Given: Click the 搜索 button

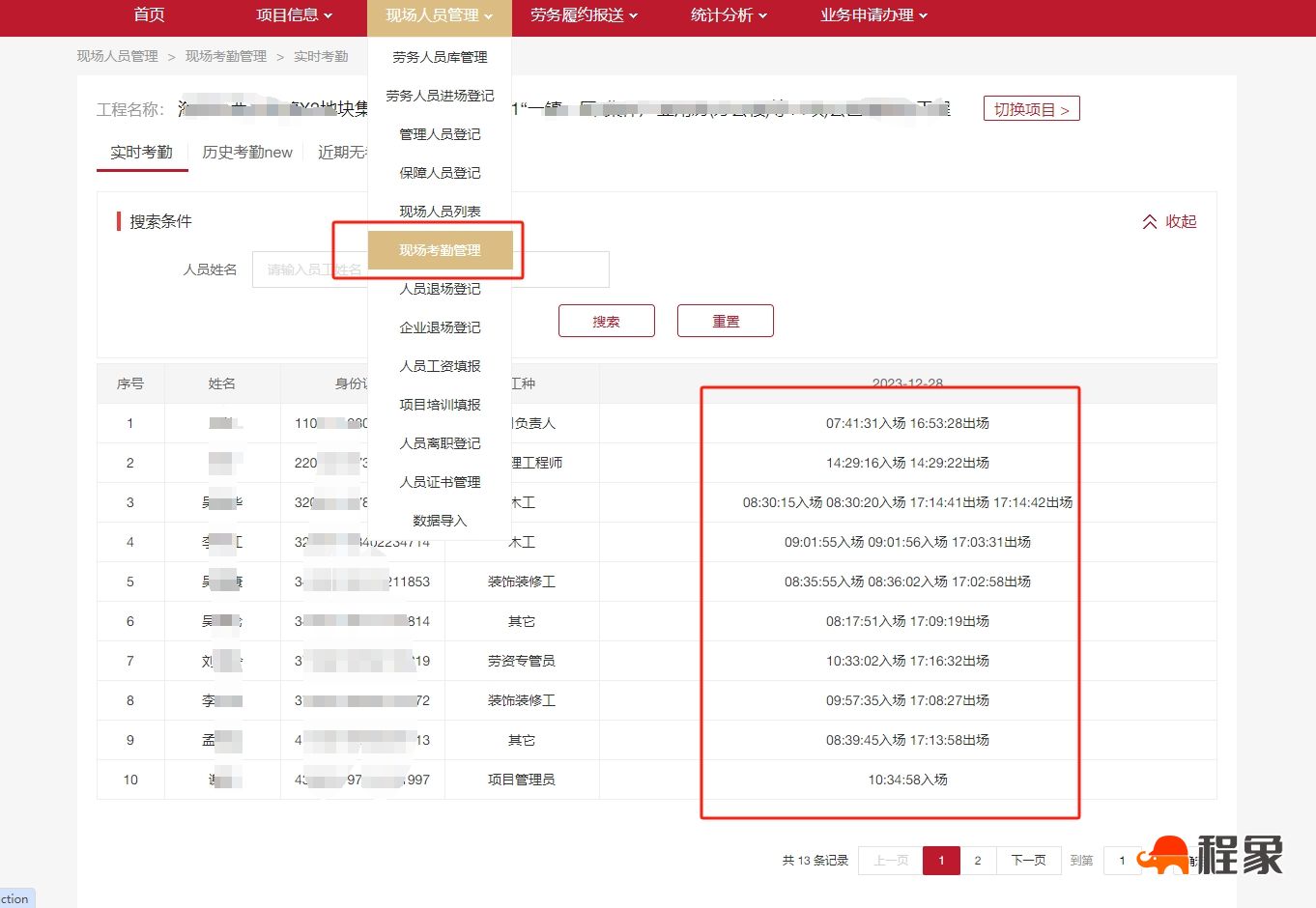Looking at the screenshot, I should [607, 321].
